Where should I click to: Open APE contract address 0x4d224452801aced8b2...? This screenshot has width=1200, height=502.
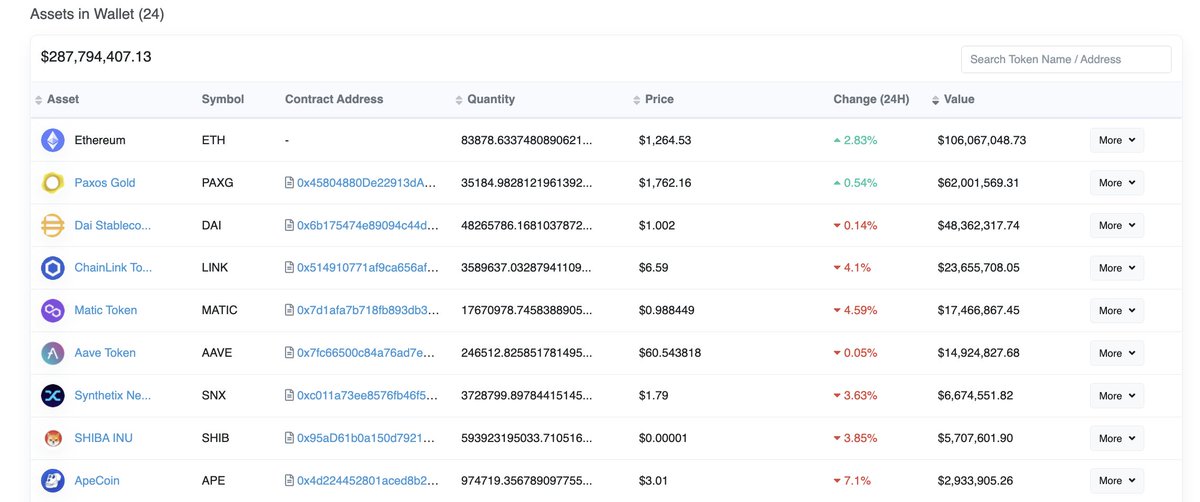pyautogui.click(x=368, y=480)
